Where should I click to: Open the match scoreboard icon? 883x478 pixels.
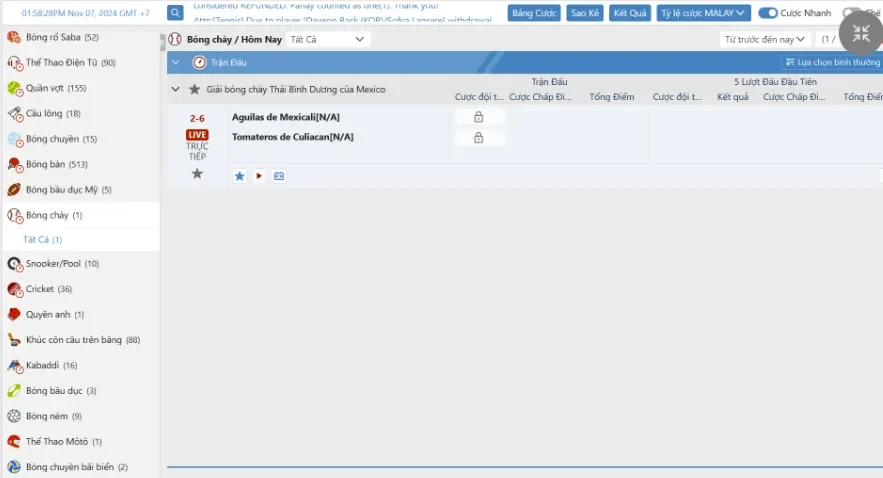(279, 176)
